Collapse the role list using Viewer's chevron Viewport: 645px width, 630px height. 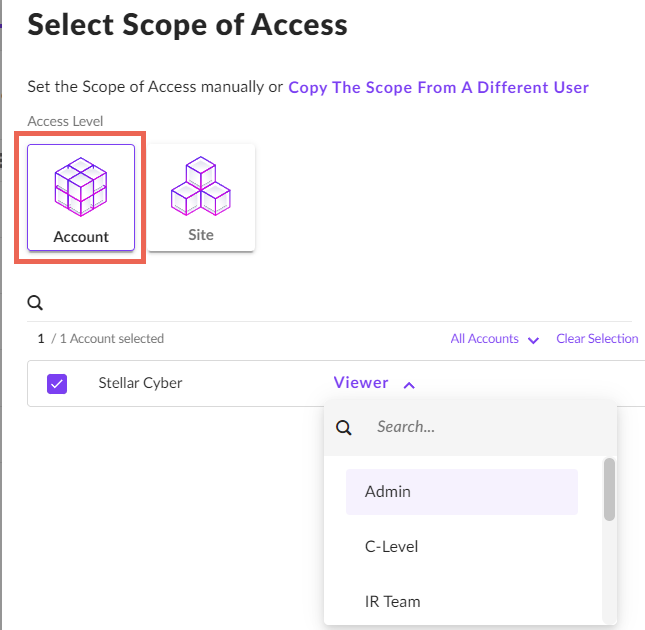[409, 383]
